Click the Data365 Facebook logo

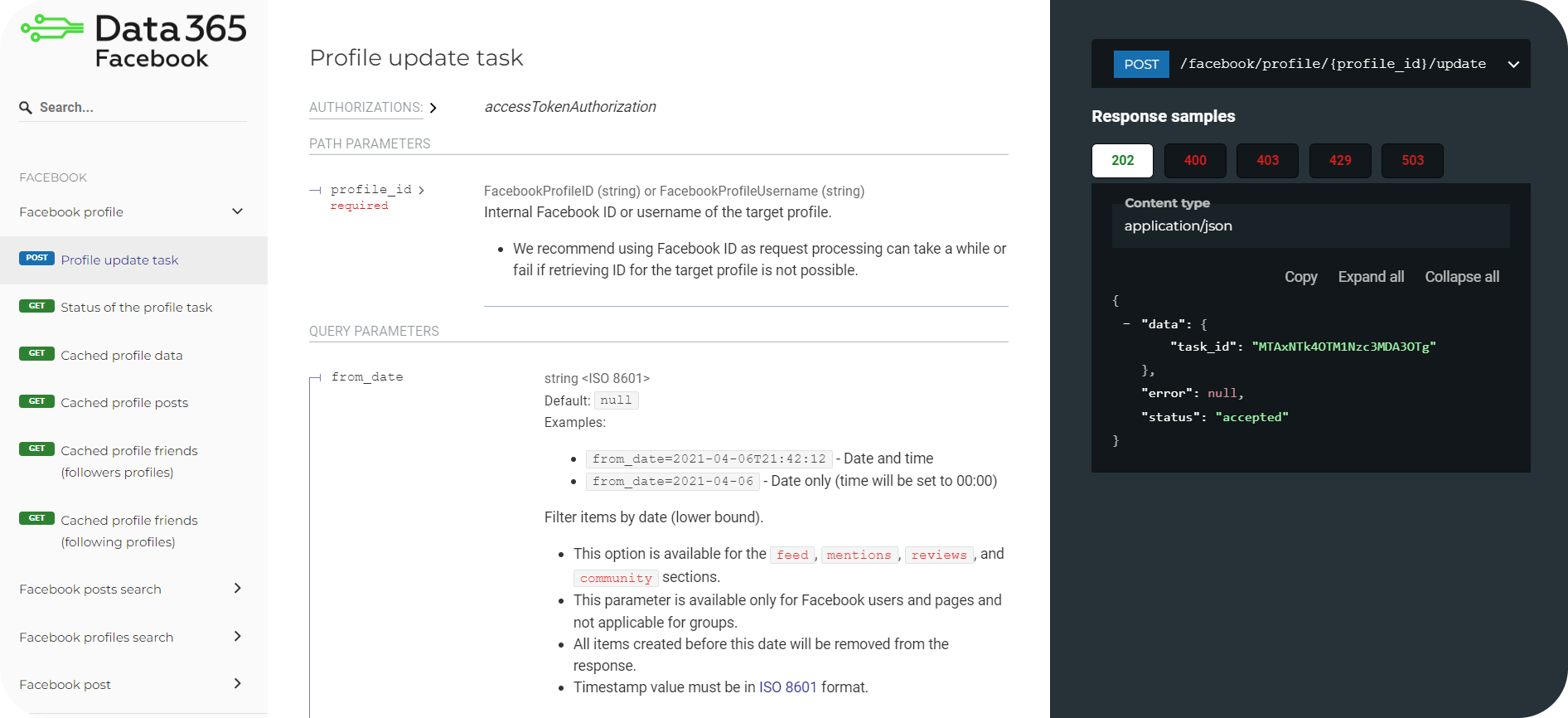pos(133,40)
